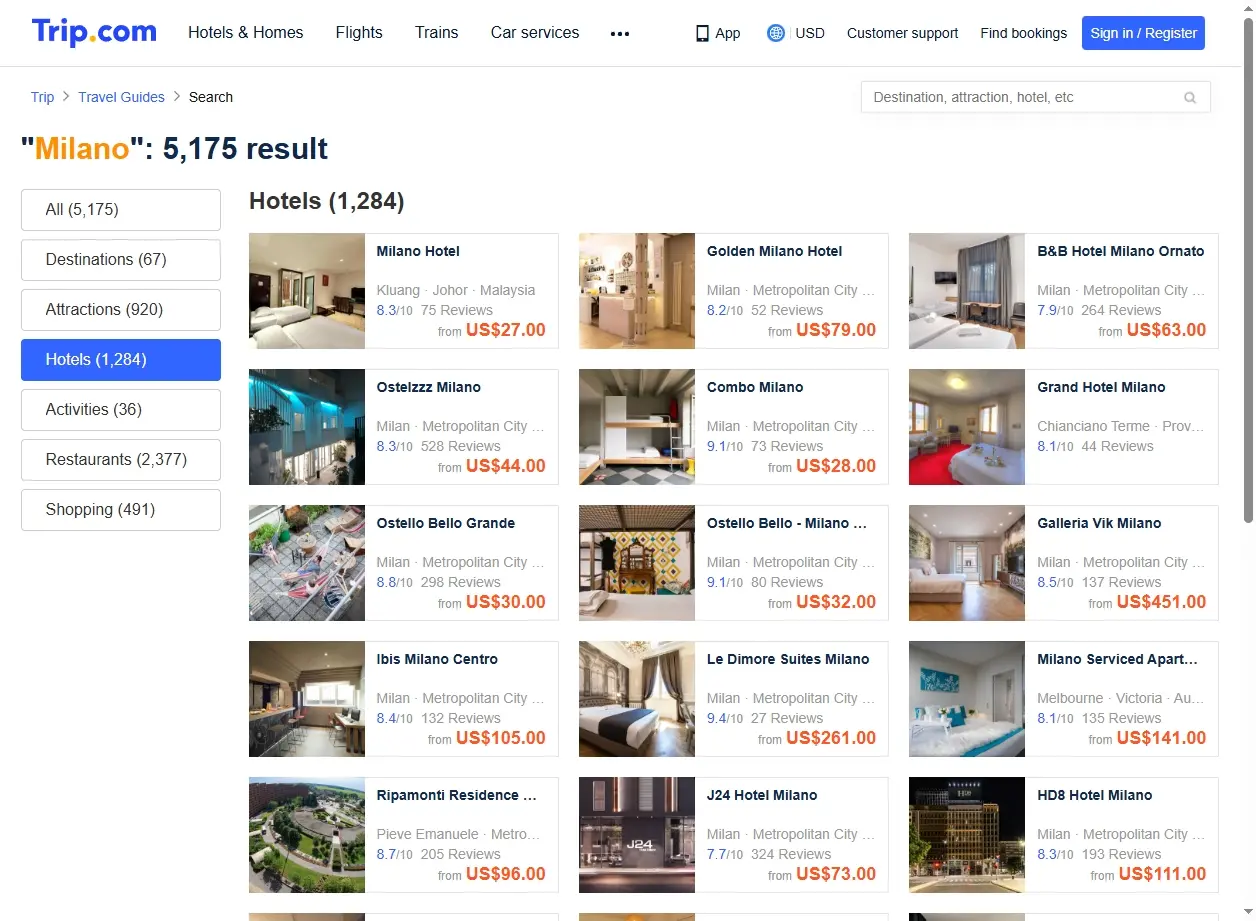Image resolution: width=1256 pixels, height=921 pixels.
Task: Click "528 Reviews" on Ostelzzz Milano
Action: pyautogui.click(x=460, y=446)
